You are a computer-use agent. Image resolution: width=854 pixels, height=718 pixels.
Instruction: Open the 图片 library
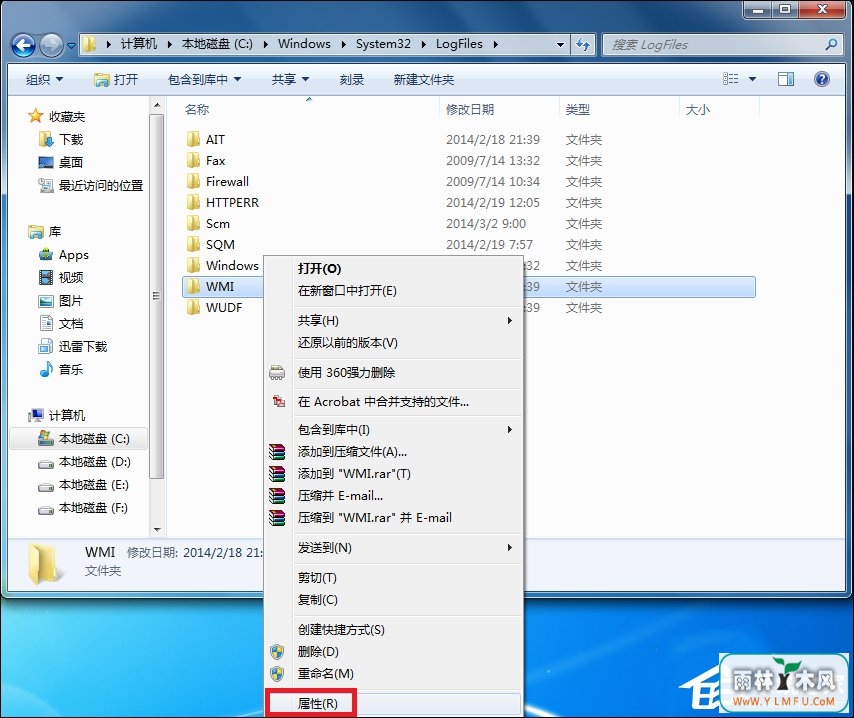(x=61, y=301)
